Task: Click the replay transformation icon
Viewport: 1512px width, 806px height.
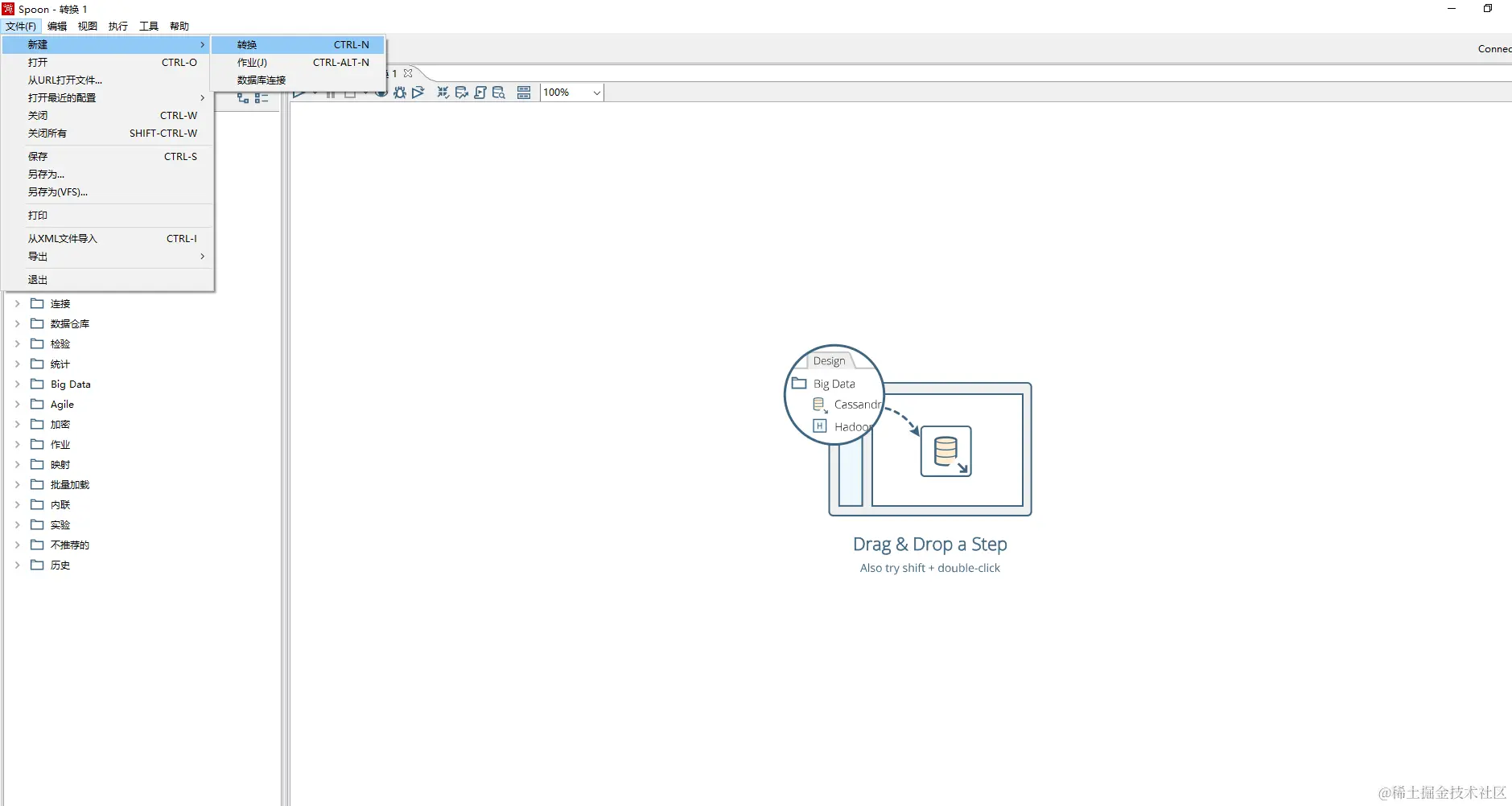Action: coord(418,93)
